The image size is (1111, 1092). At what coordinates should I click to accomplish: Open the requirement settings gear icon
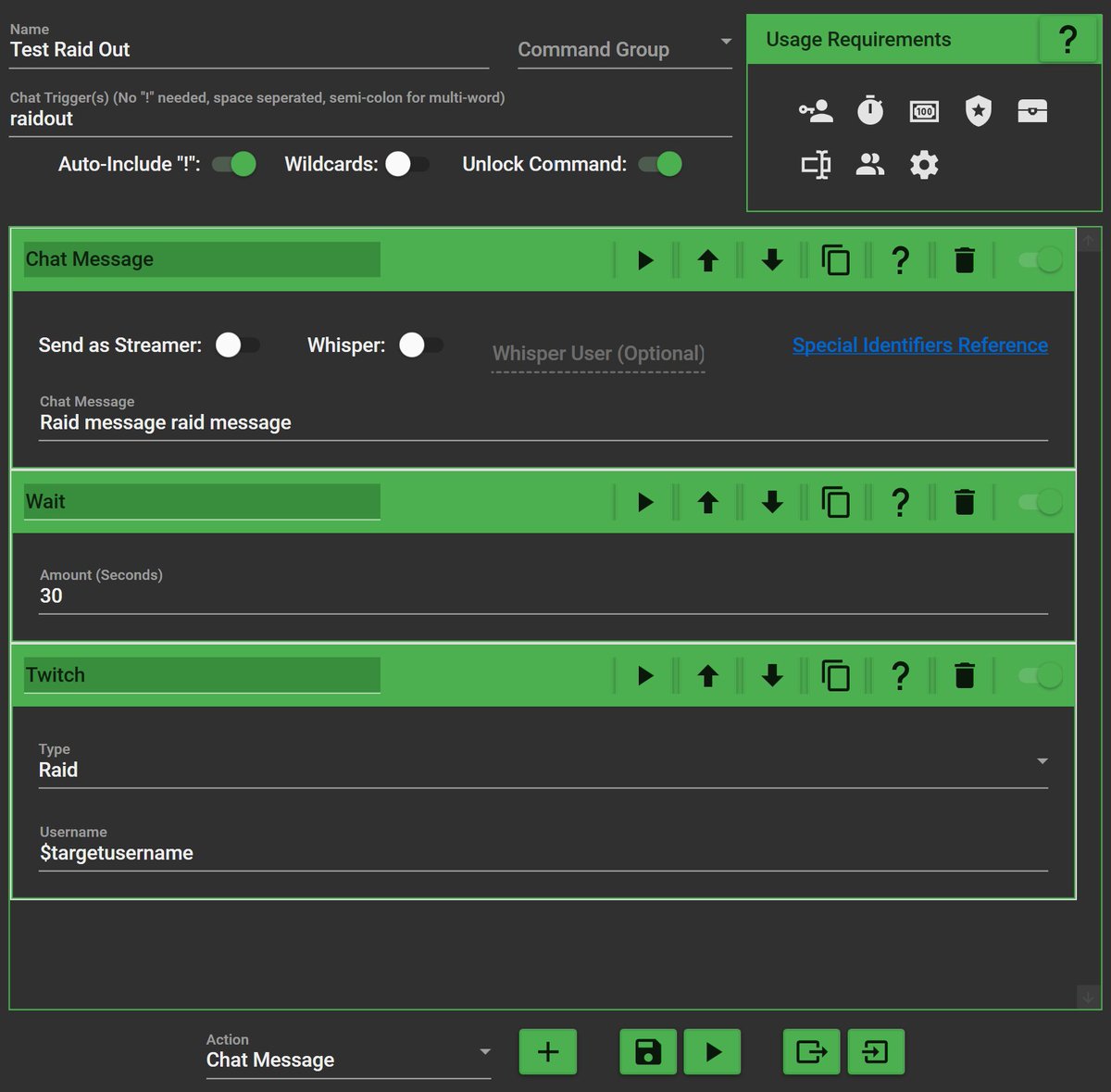[x=924, y=165]
